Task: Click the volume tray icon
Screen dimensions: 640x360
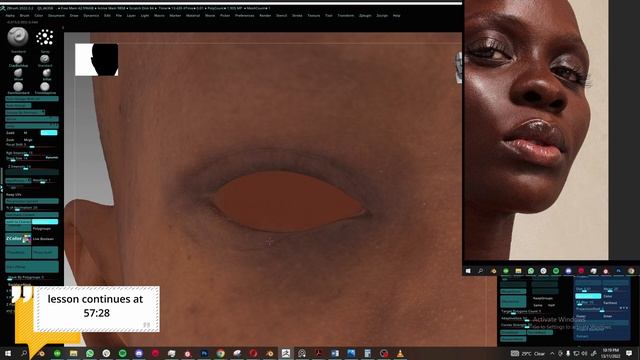Action: tap(584, 353)
